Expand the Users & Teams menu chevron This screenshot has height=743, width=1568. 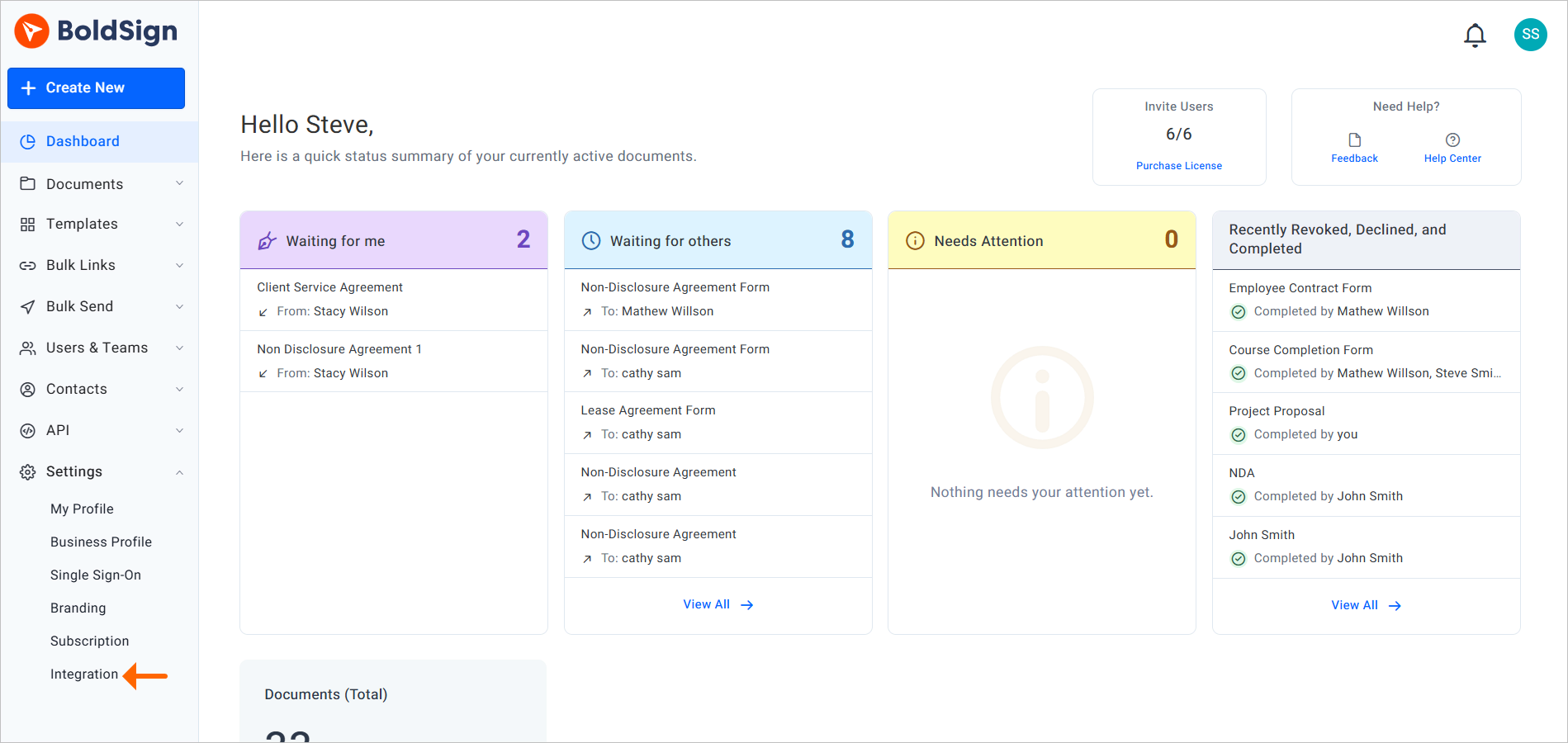179,348
